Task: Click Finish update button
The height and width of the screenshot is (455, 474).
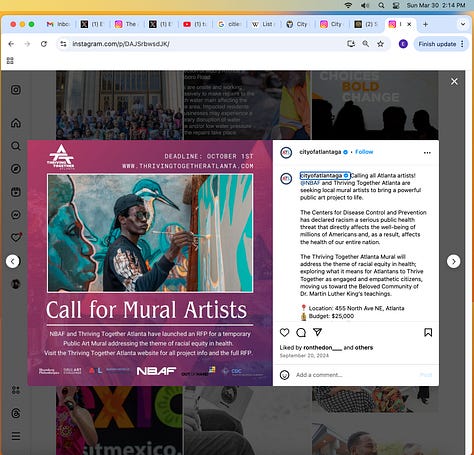Action: (x=437, y=44)
